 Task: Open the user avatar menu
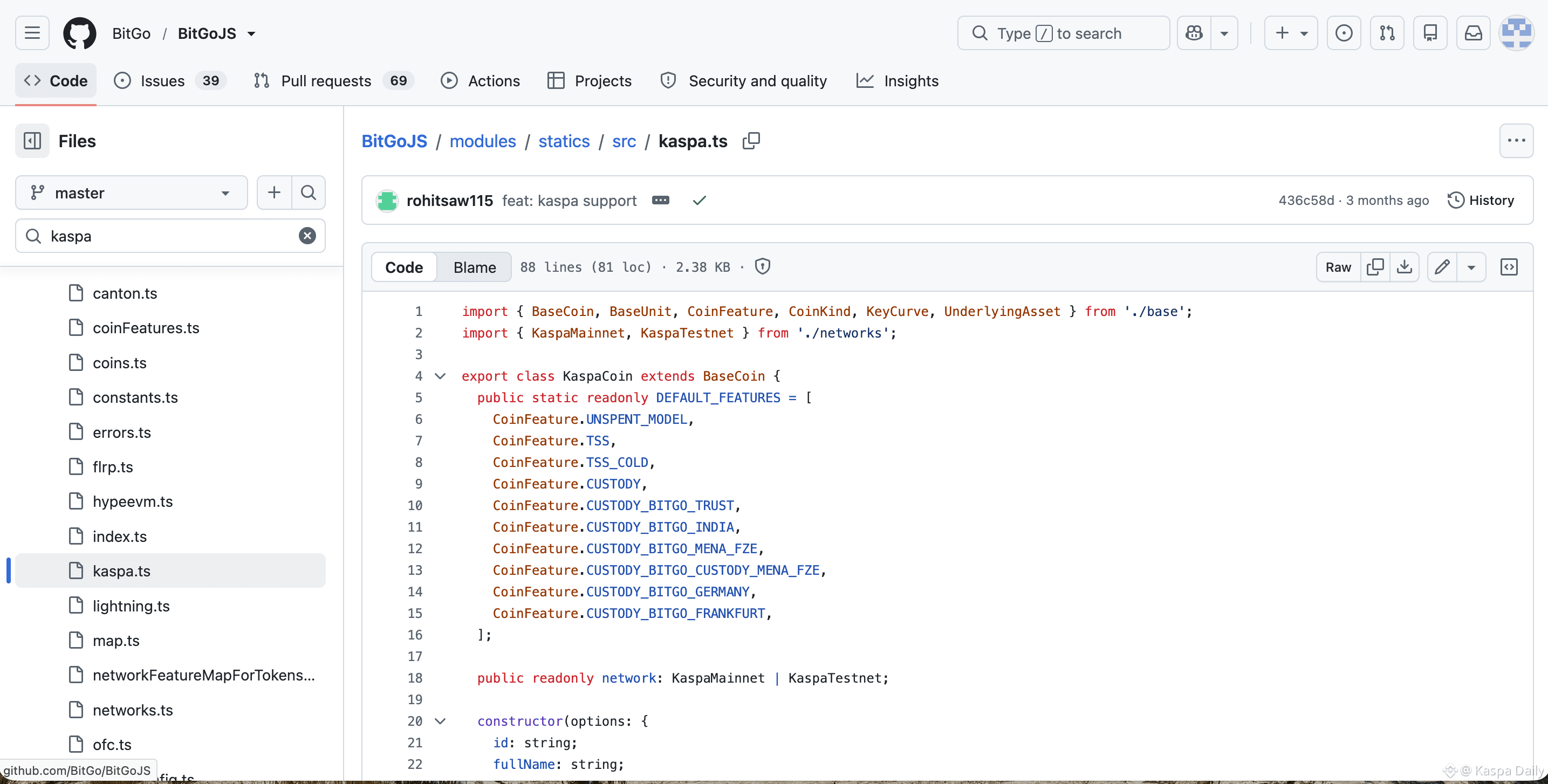1517,33
